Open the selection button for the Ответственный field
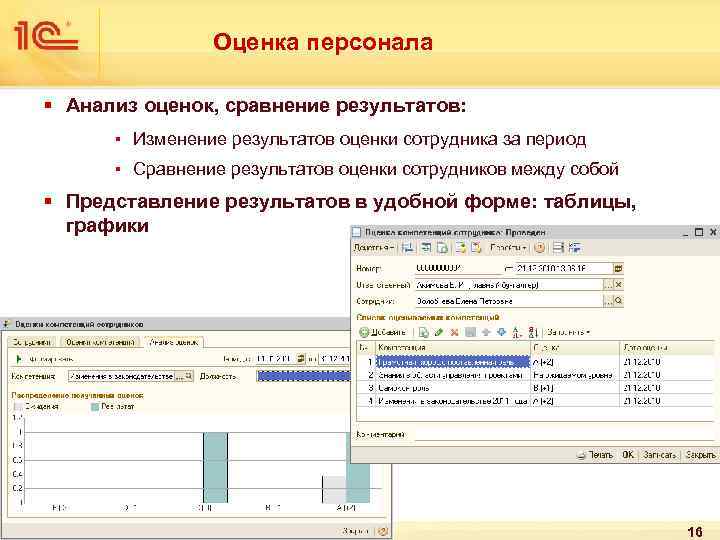The image size is (720, 540). tap(608, 285)
